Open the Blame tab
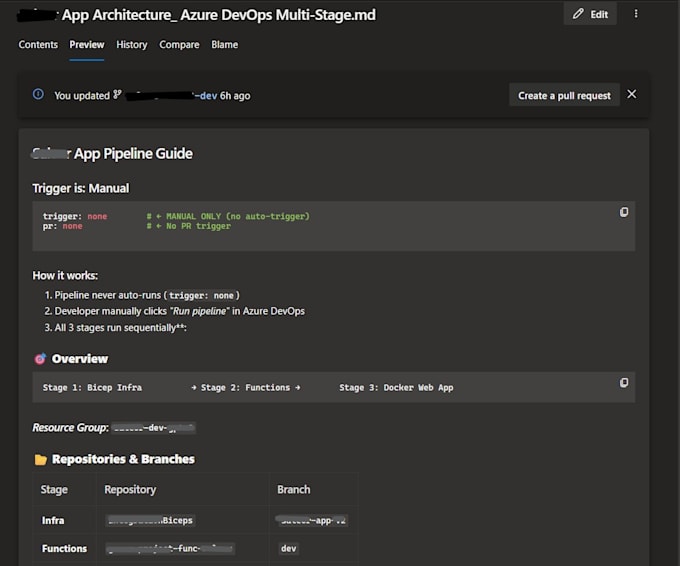Viewport: 680px width, 566px height. 225,45
